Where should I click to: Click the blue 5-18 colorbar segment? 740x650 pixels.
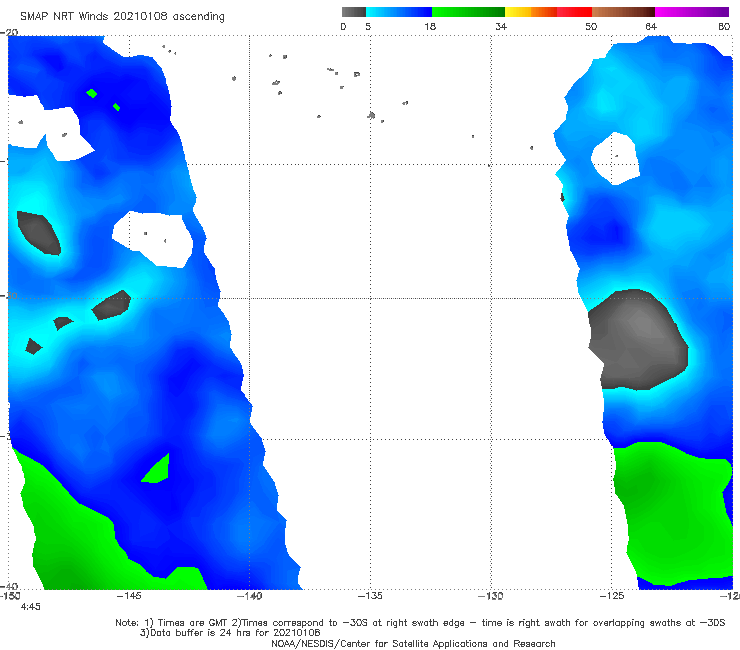pos(399,12)
